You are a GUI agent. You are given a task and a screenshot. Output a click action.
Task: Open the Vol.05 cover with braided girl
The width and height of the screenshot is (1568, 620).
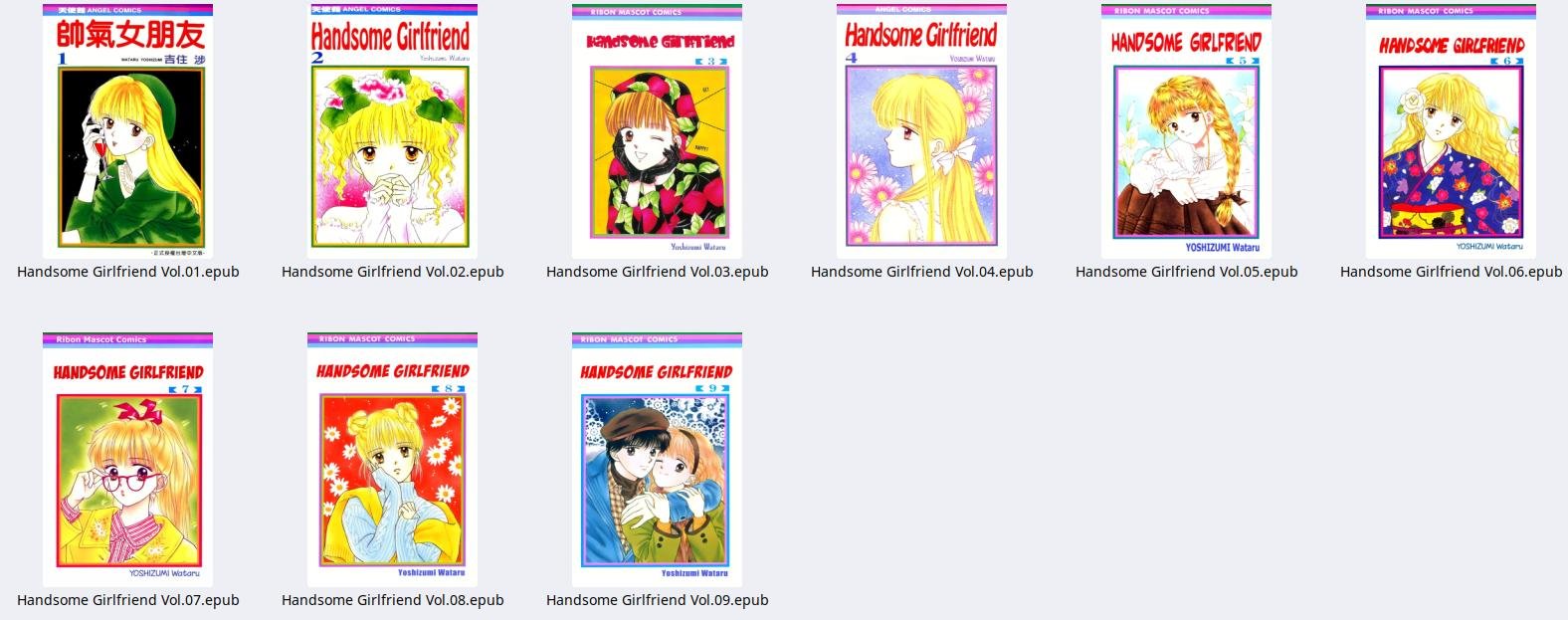coord(1186,131)
